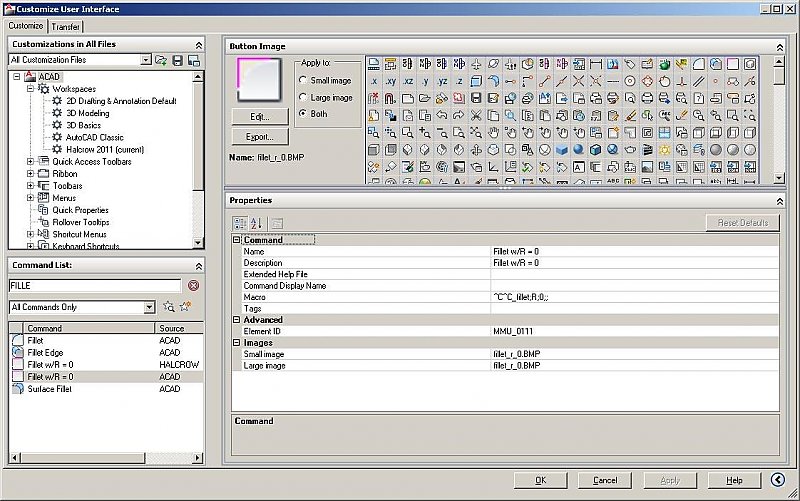
Task: Click the find command or text icon
Action: point(169,307)
